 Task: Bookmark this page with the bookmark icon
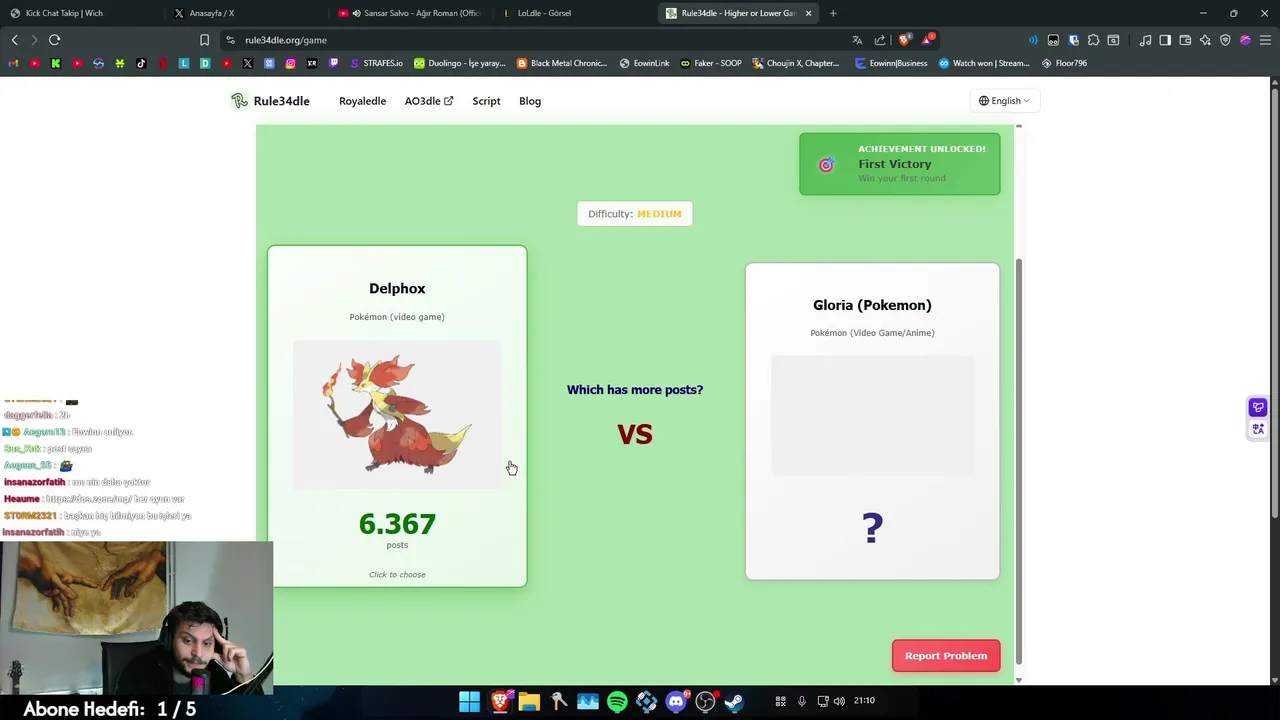click(204, 40)
